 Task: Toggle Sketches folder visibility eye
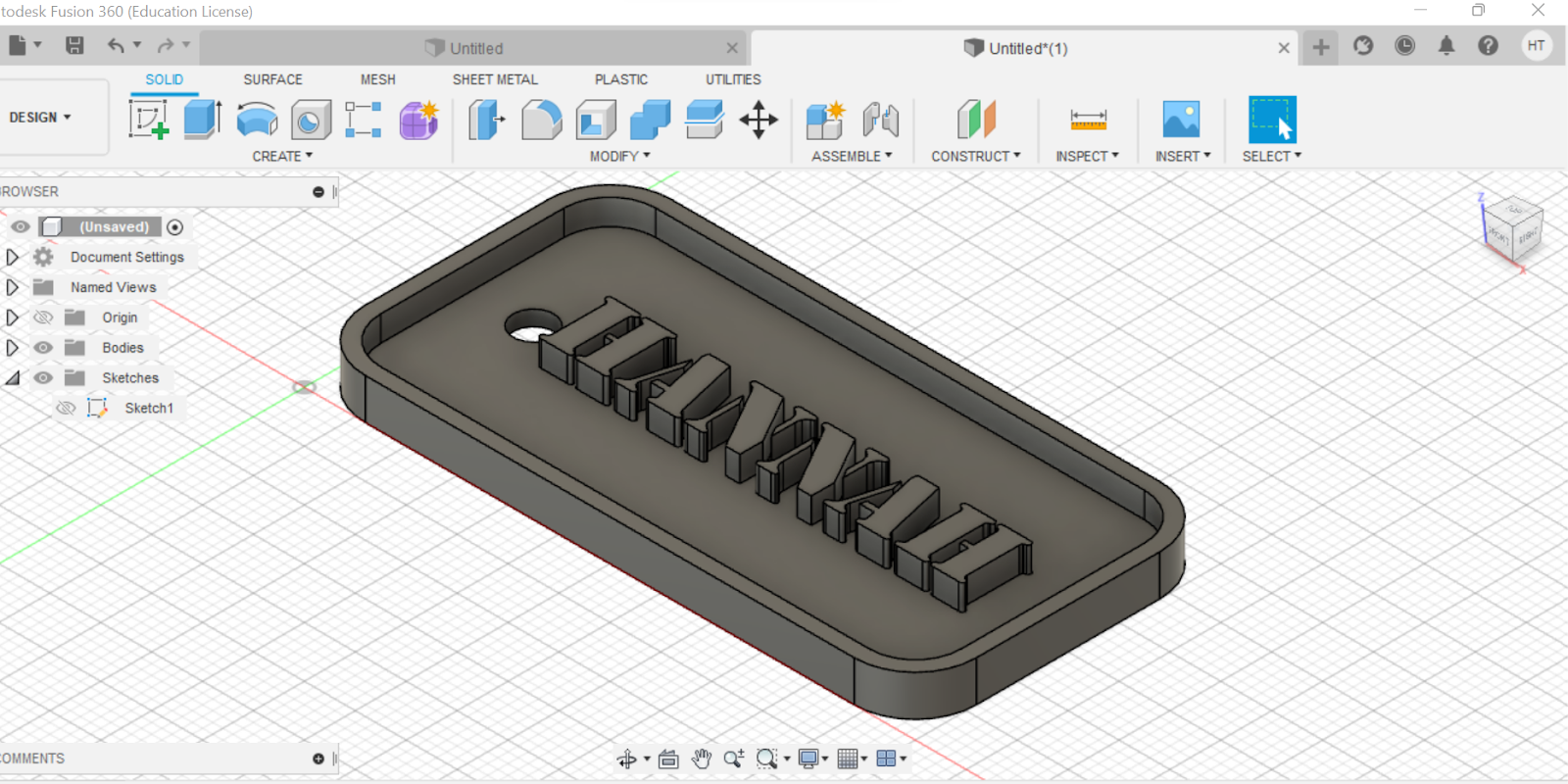tap(43, 378)
